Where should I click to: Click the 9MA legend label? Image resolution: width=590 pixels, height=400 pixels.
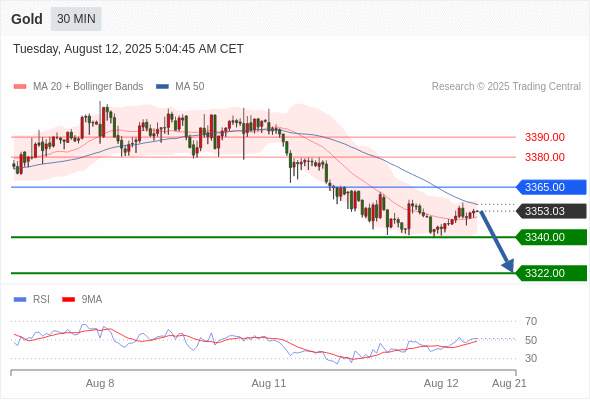[92, 300]
